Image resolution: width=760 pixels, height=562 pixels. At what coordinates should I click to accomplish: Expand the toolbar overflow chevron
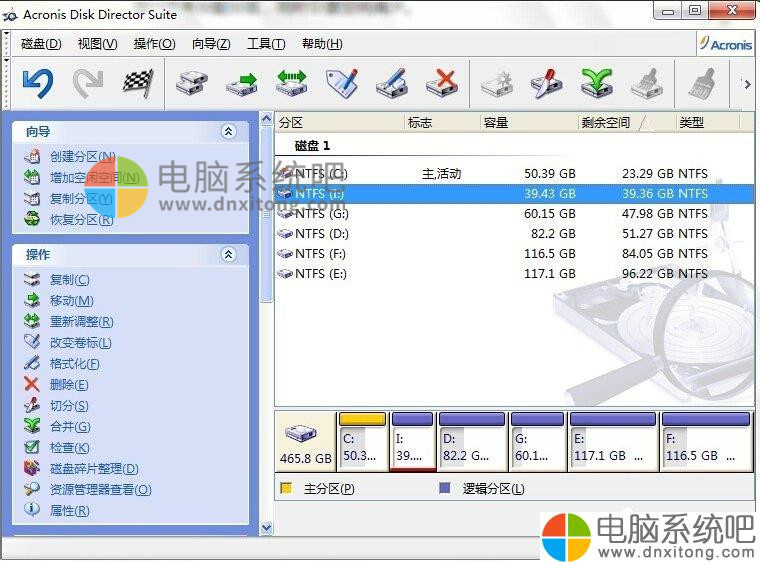pos(747,84)
